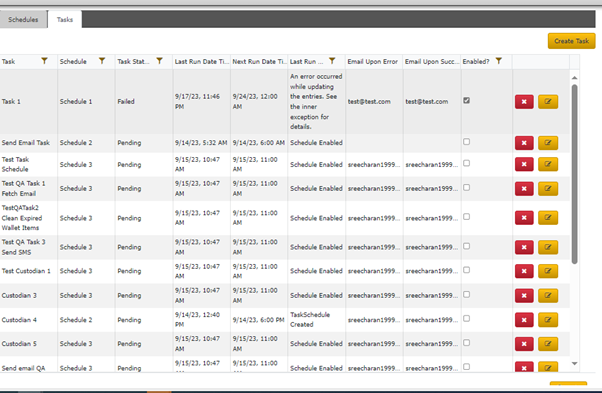602x393 pixels.
Task: Delete the Send email QA task
Action: [x=524, y=367]
